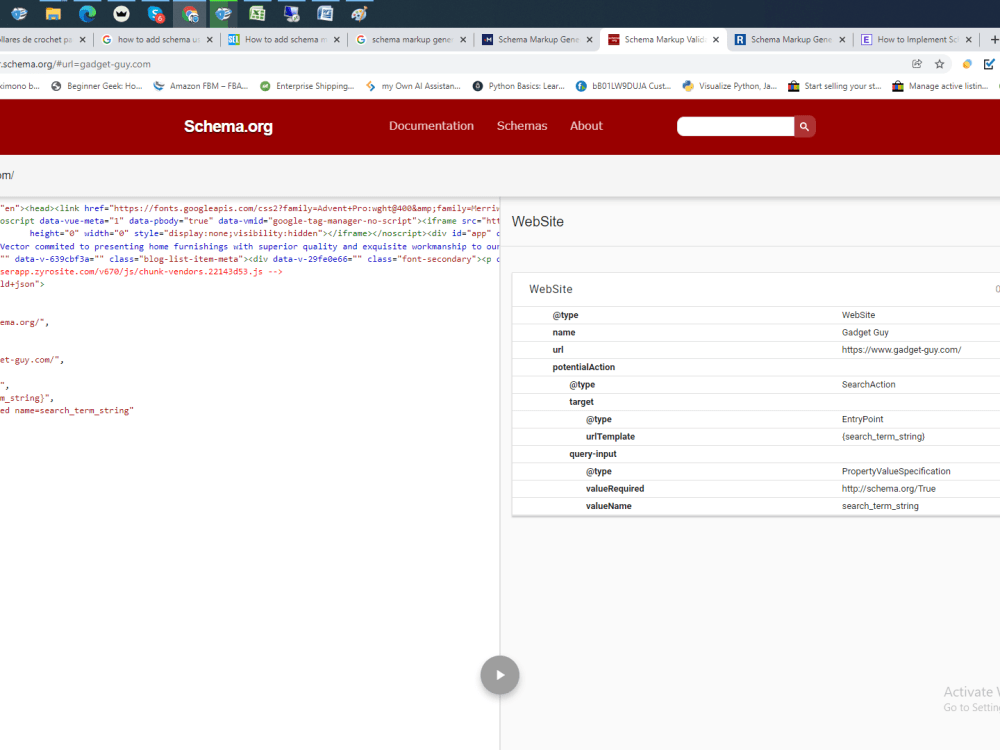Launch Microsoft Word from the taskbar
The image size is (1000, 750).
[325, 14]
